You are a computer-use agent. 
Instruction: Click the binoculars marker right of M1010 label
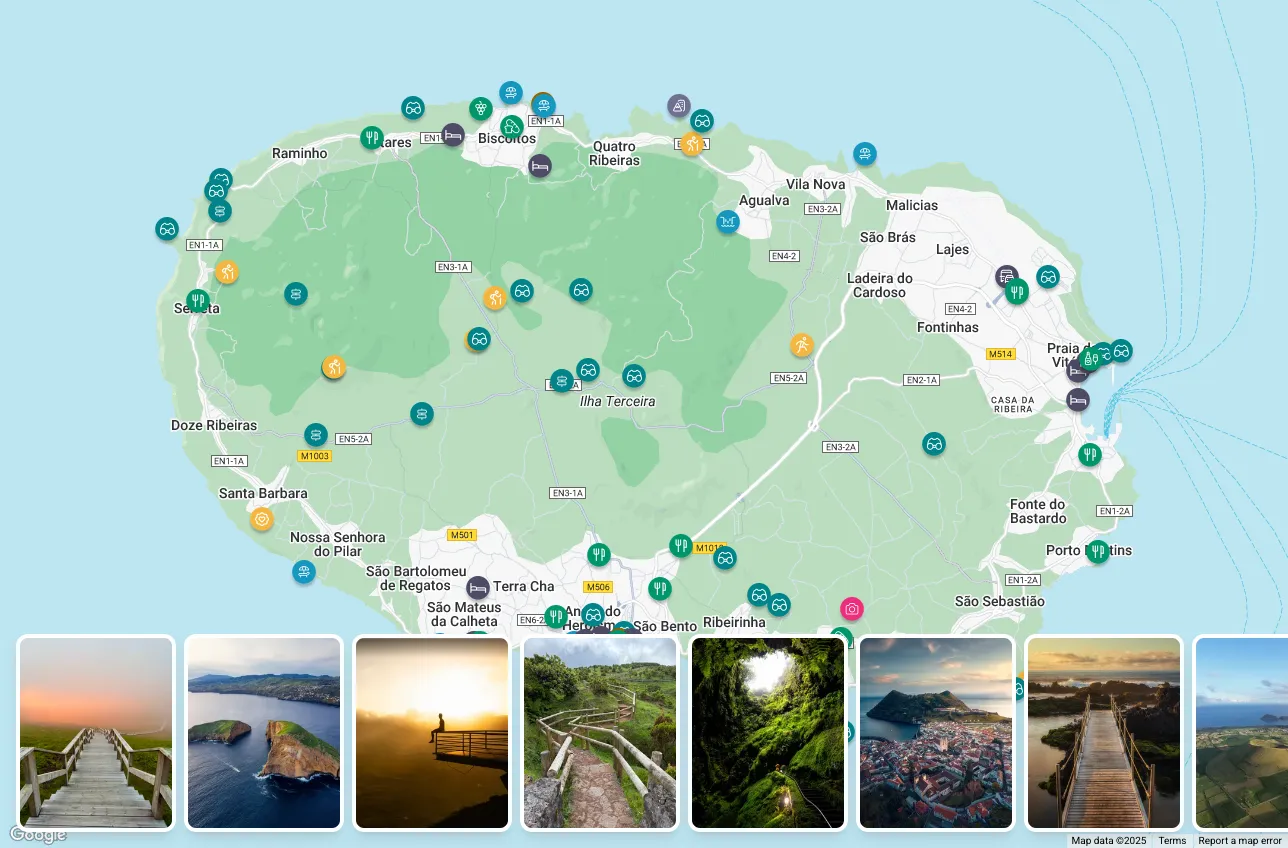click(725, 558)
